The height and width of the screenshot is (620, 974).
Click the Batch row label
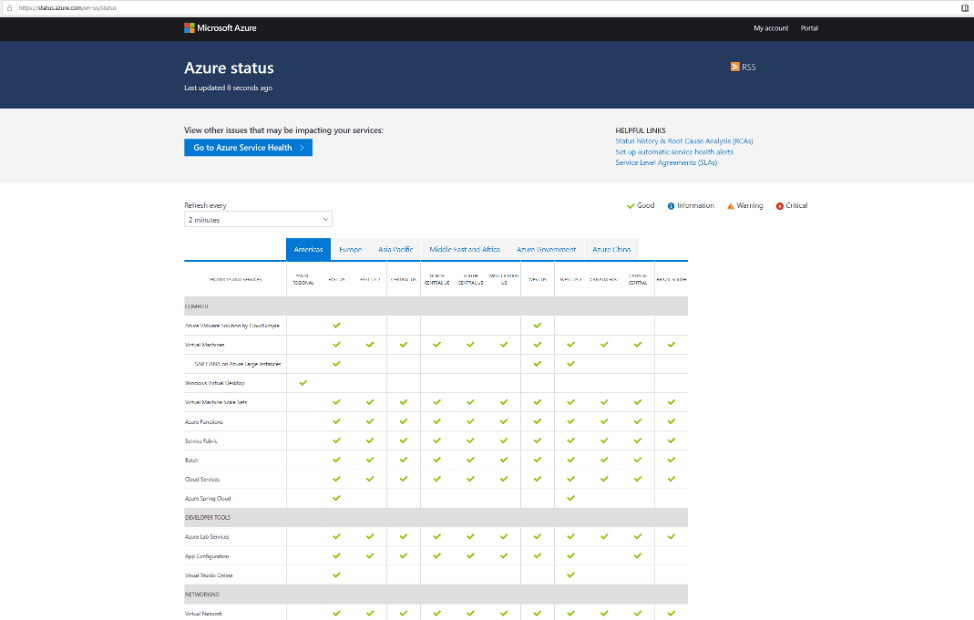tap(191, 460)
